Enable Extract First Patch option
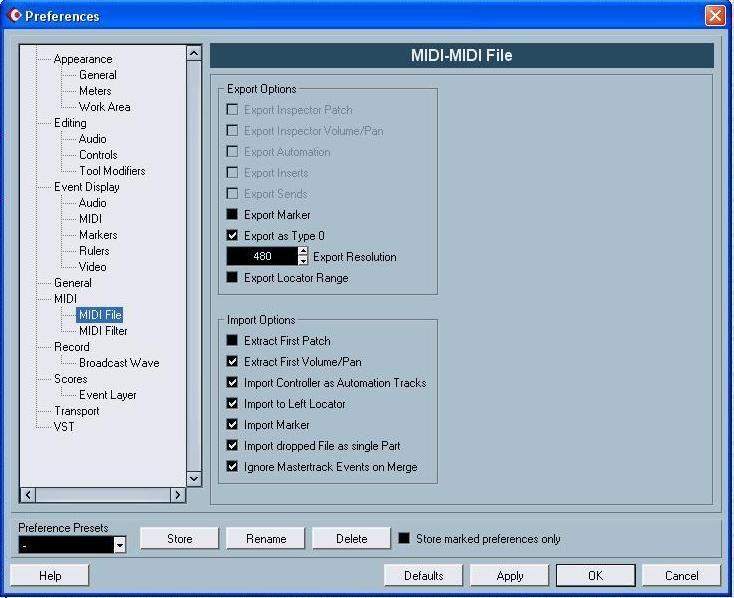Screen dimensions: 734x598 pyautogui.click(x=232, y=340)
